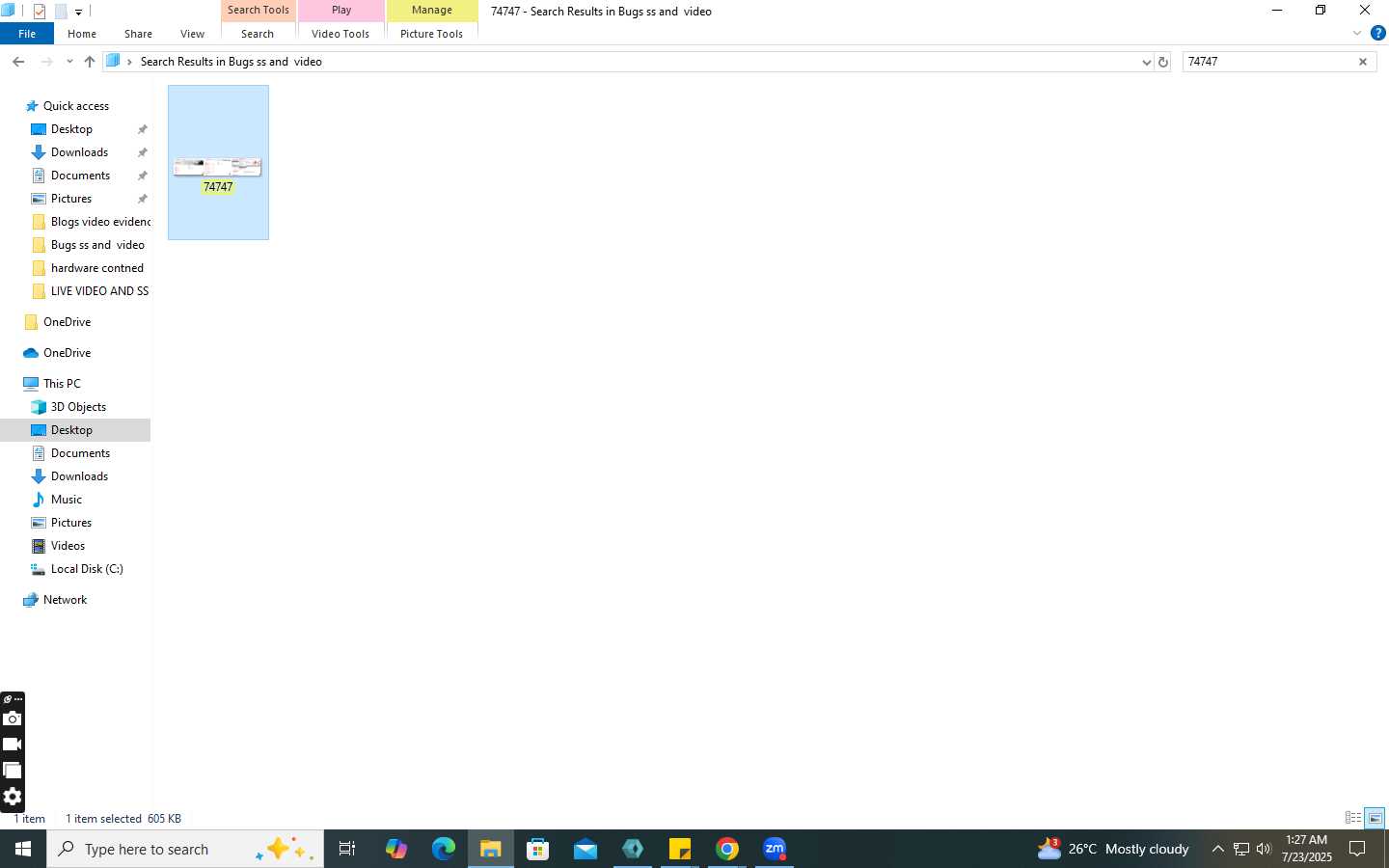Image resolution: width=1389 pixels, height=868 pixels.
Task: Open the volume speaker icon
Action: tap(1264, 849)
